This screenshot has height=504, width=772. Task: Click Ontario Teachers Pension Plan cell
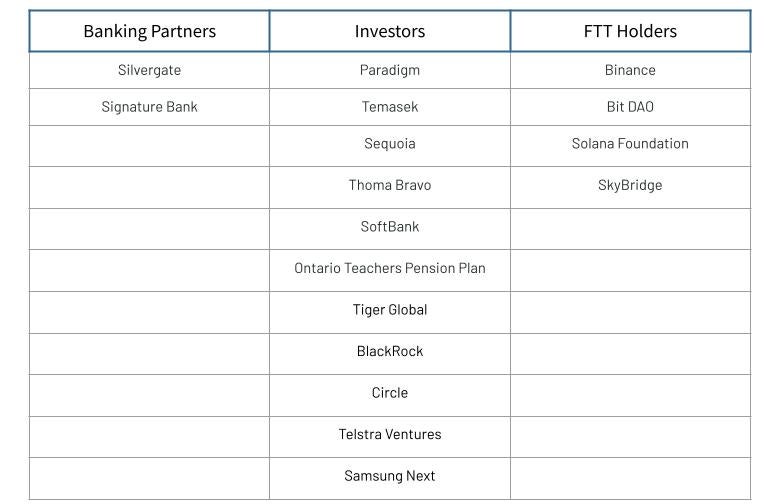389,268
